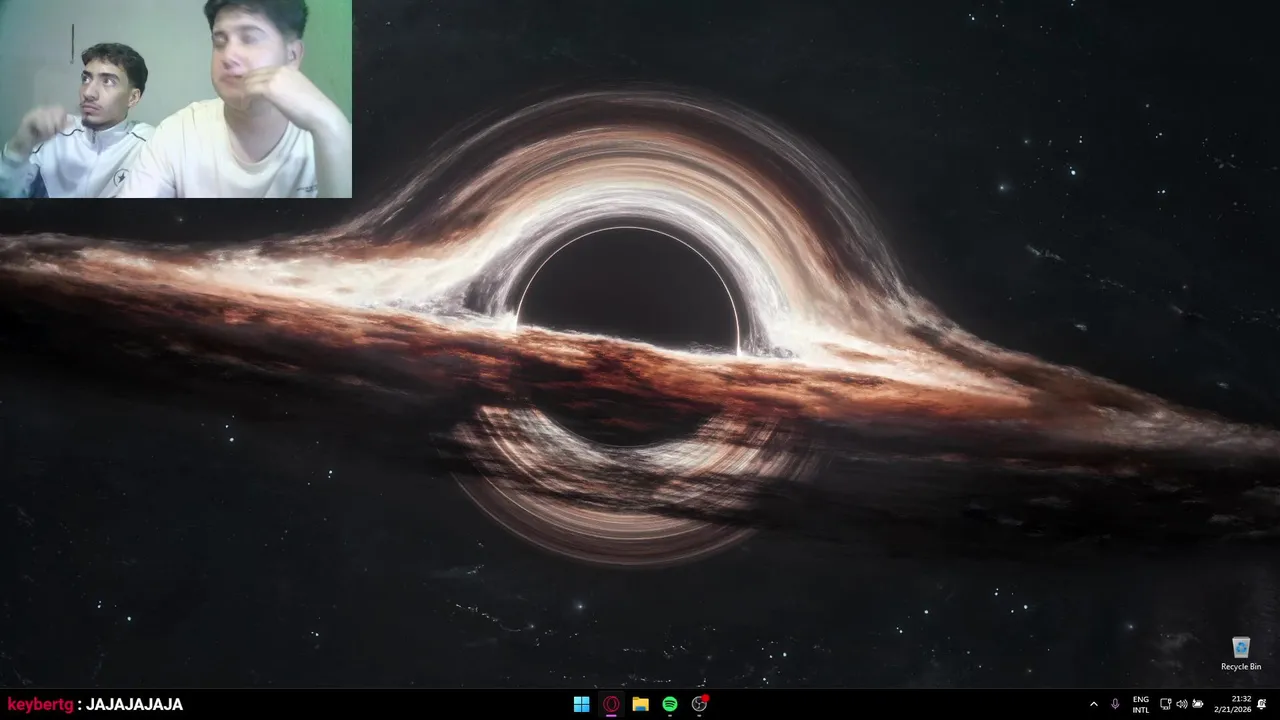Check the battery status icon
The height and width of the screenshot is (720, 1280).
pyautogui.click(x=1197, y=704)
